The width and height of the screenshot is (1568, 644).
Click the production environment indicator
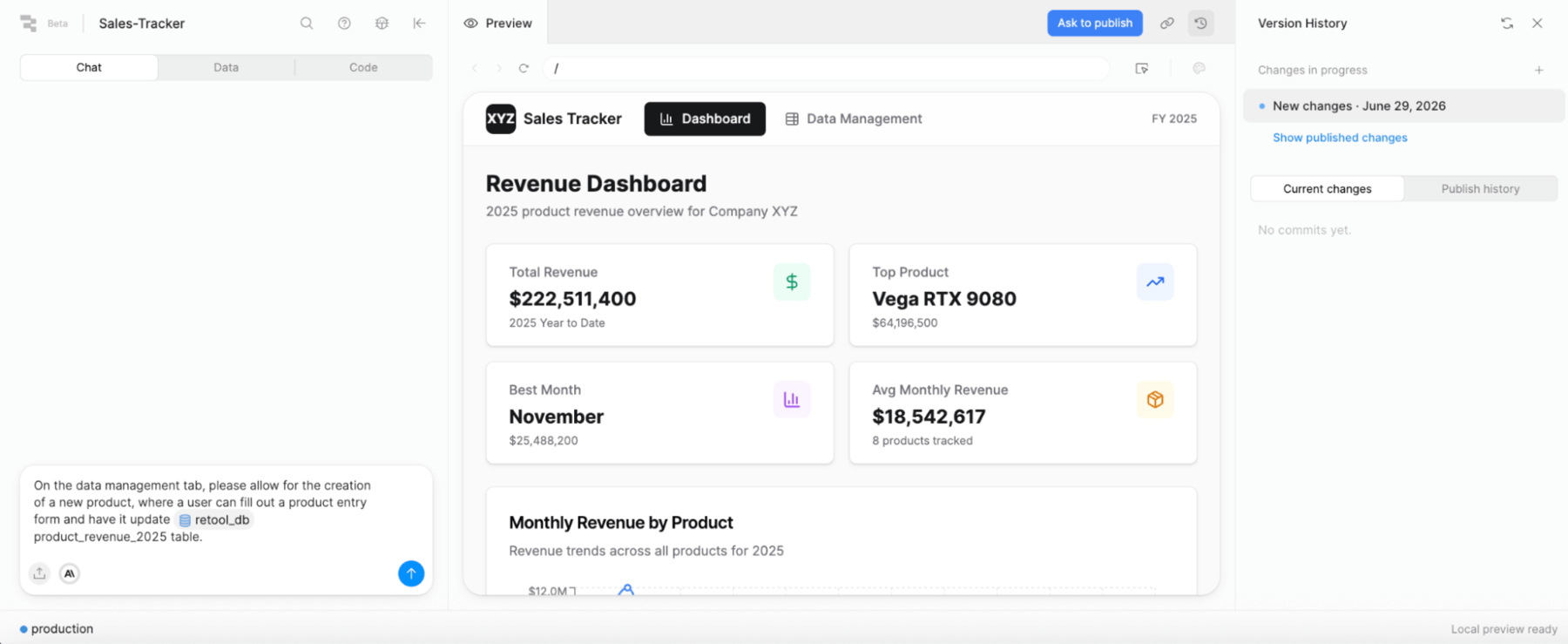point(57,629)
